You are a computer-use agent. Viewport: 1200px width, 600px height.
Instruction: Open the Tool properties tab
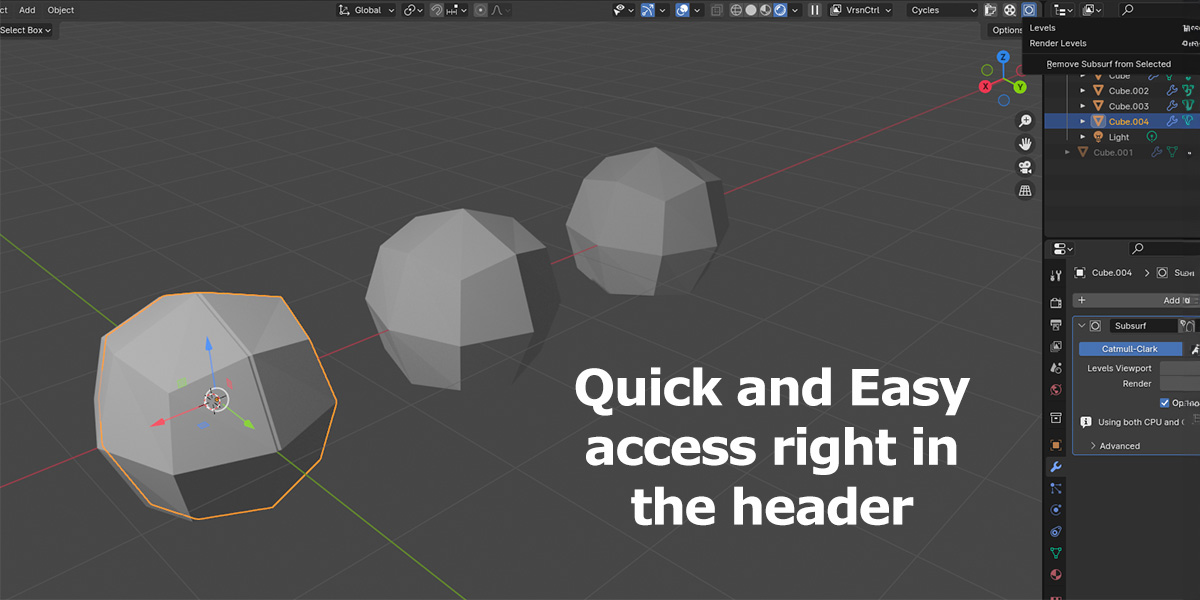(x=1056, y=276)
